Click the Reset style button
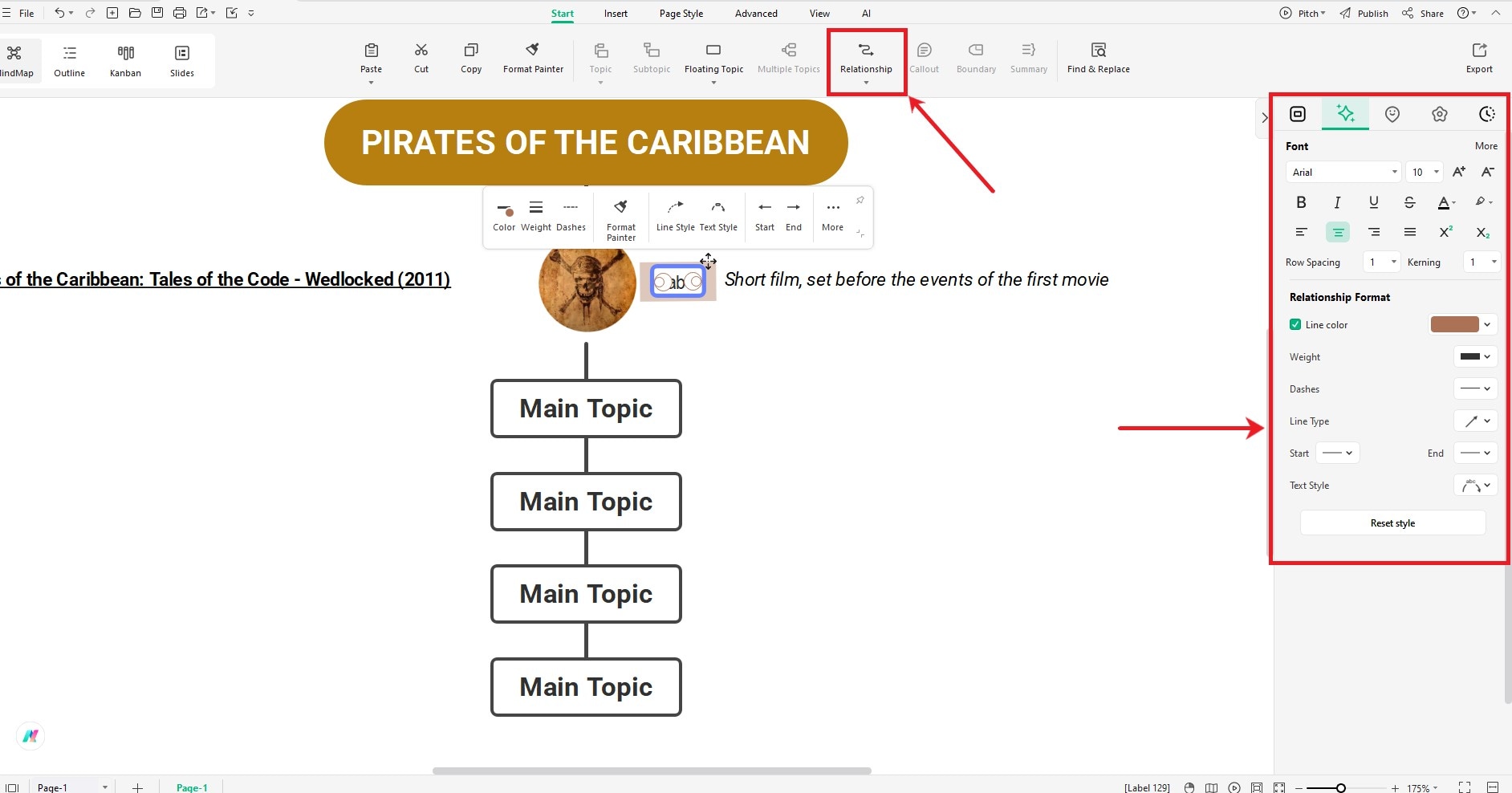The width and height of the screenshot is (1512, 793). pos(1392,523)
